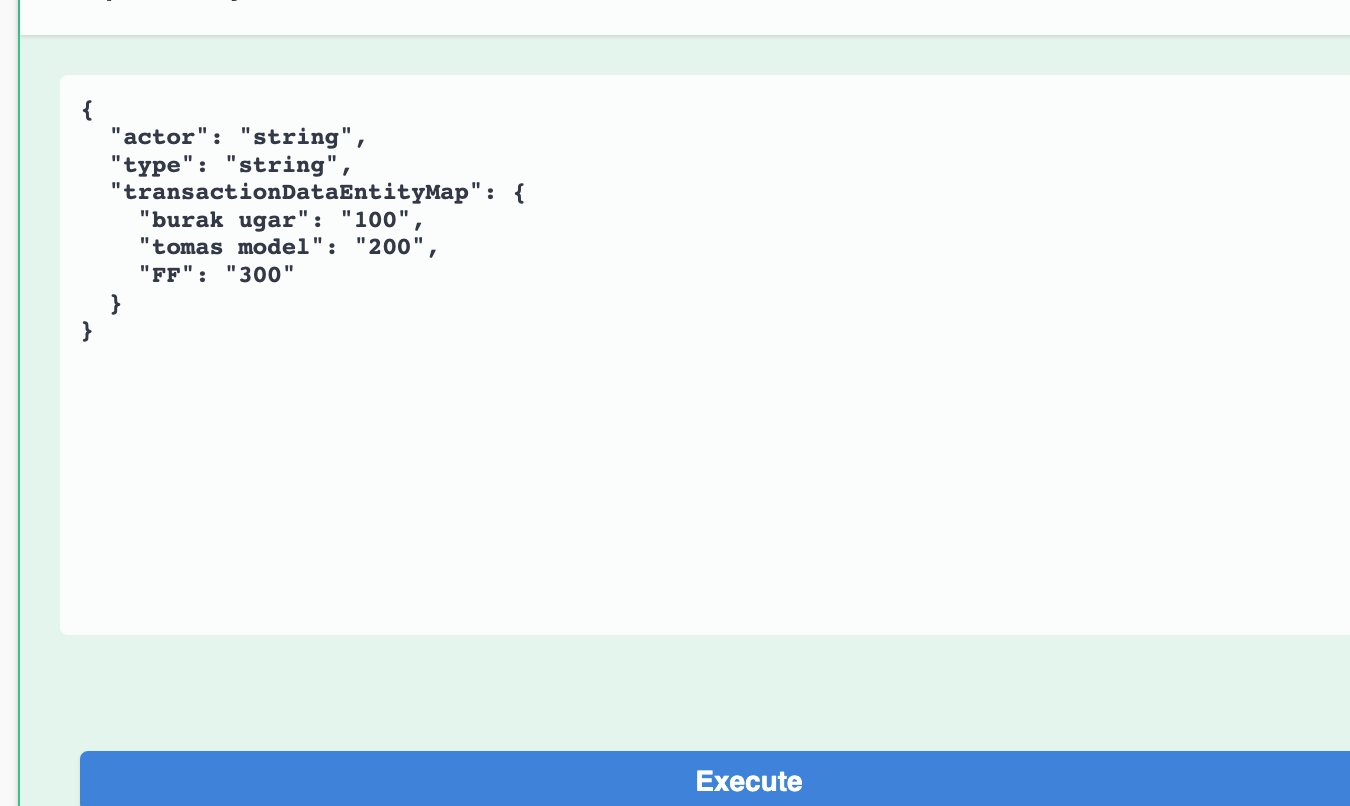Screen dimensions: 1350x806
Task: Click the first "string" placeholder value
Action: tap(302, 137)
